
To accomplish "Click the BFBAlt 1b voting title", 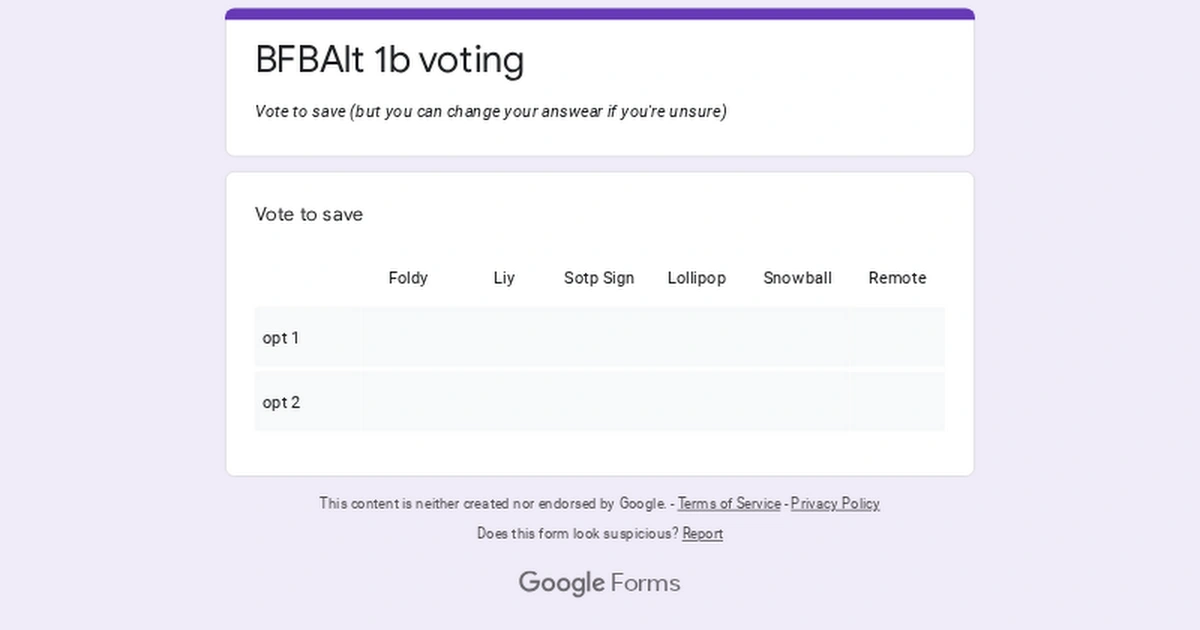I will click(x=389, y=60).
